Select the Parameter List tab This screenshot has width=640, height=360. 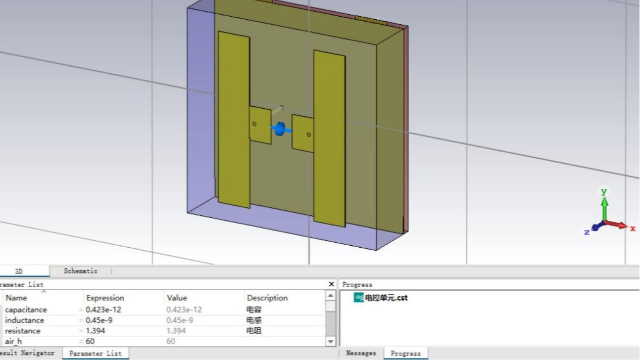coord(95,353)
